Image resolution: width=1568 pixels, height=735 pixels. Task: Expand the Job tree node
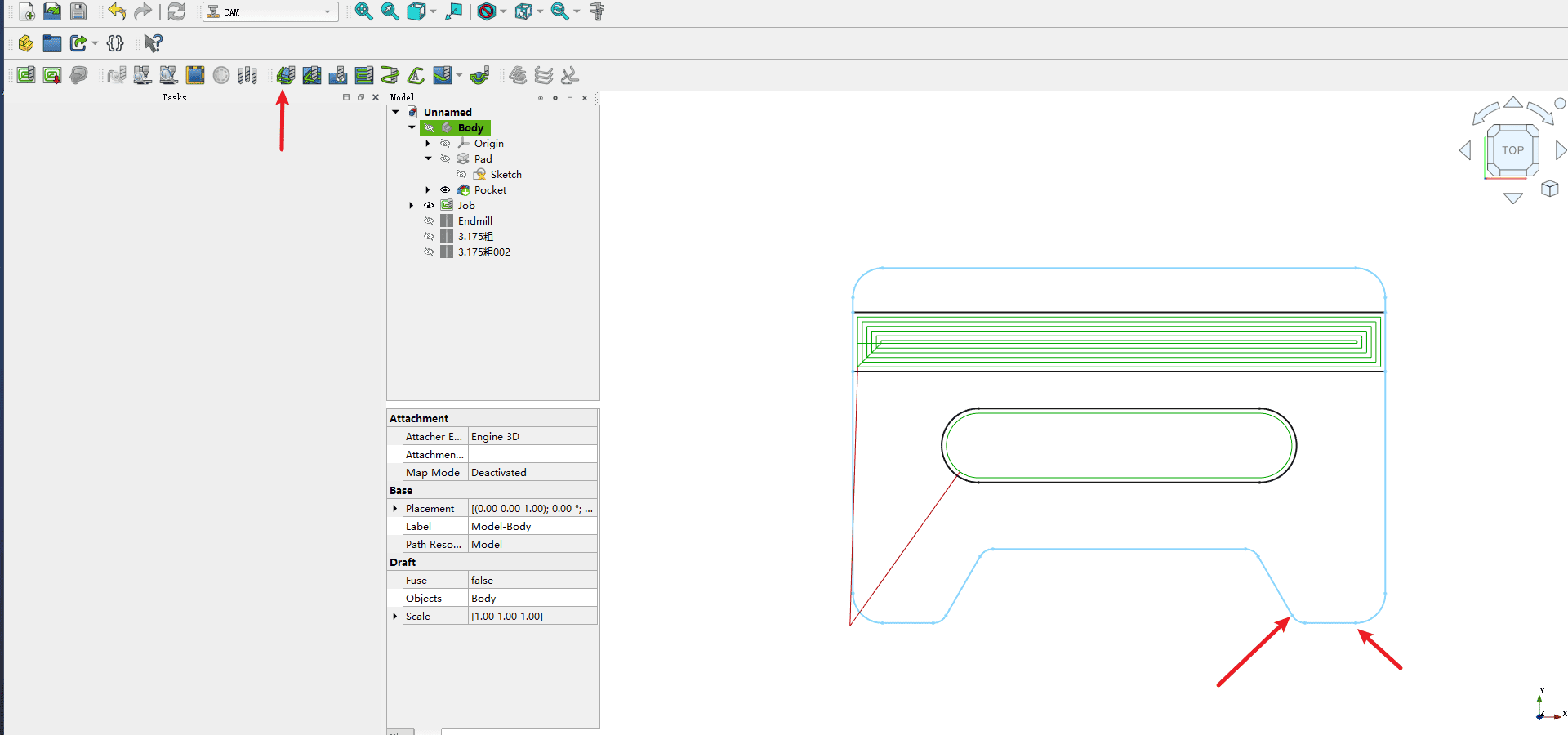(x=412, y=206)
